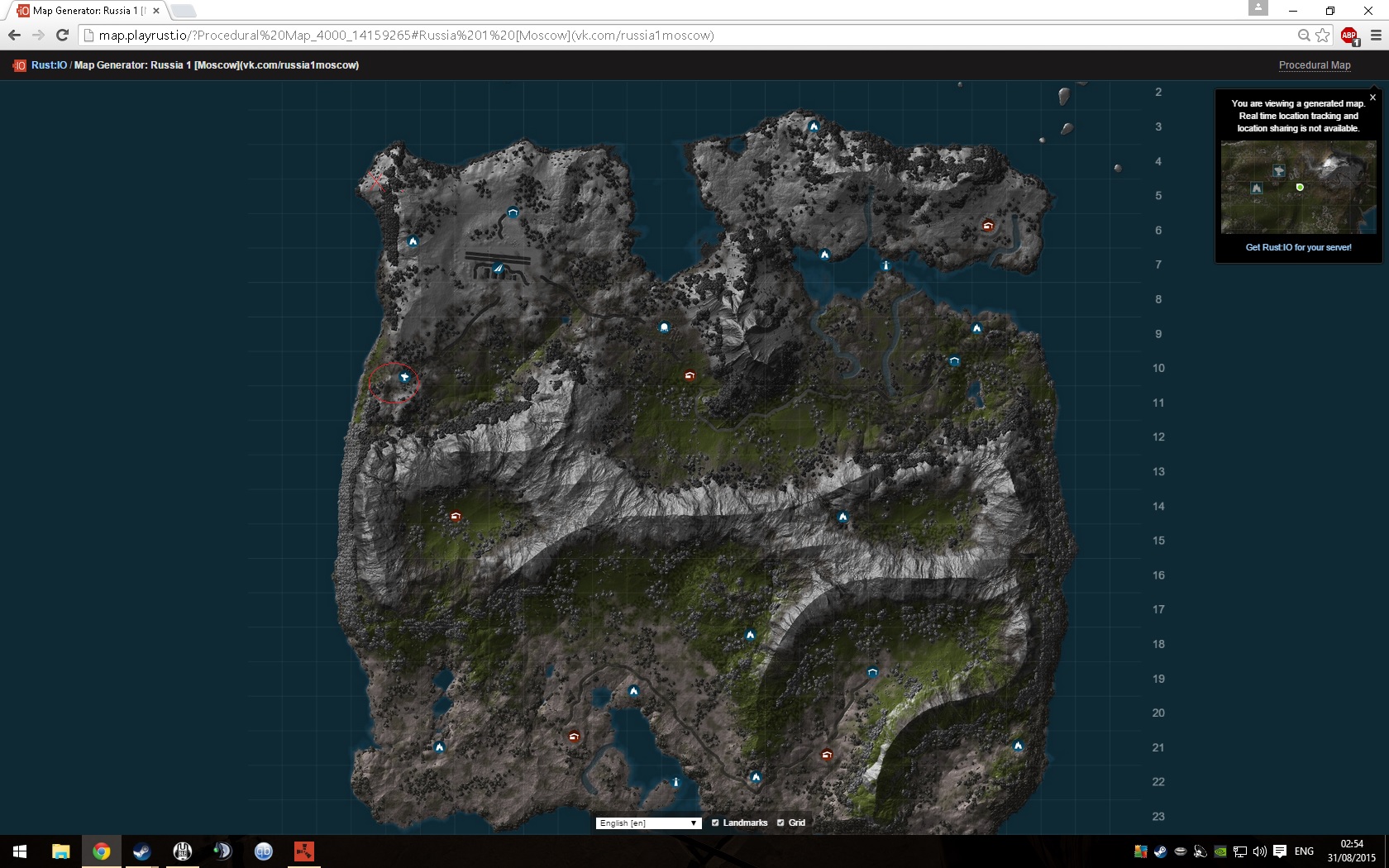
Task: Open the NVIDIA tray icon
Action: (x=1220, y=851)
